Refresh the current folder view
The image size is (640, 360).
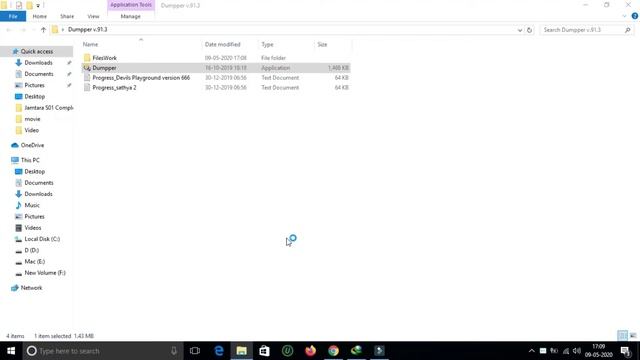[529, 30]
